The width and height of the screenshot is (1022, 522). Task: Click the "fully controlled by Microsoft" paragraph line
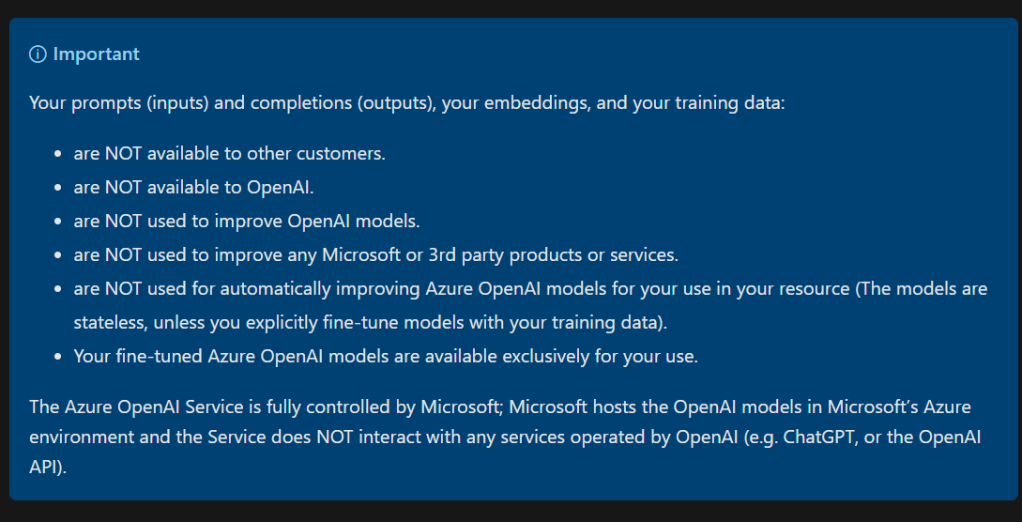click(x=500, y=407)
